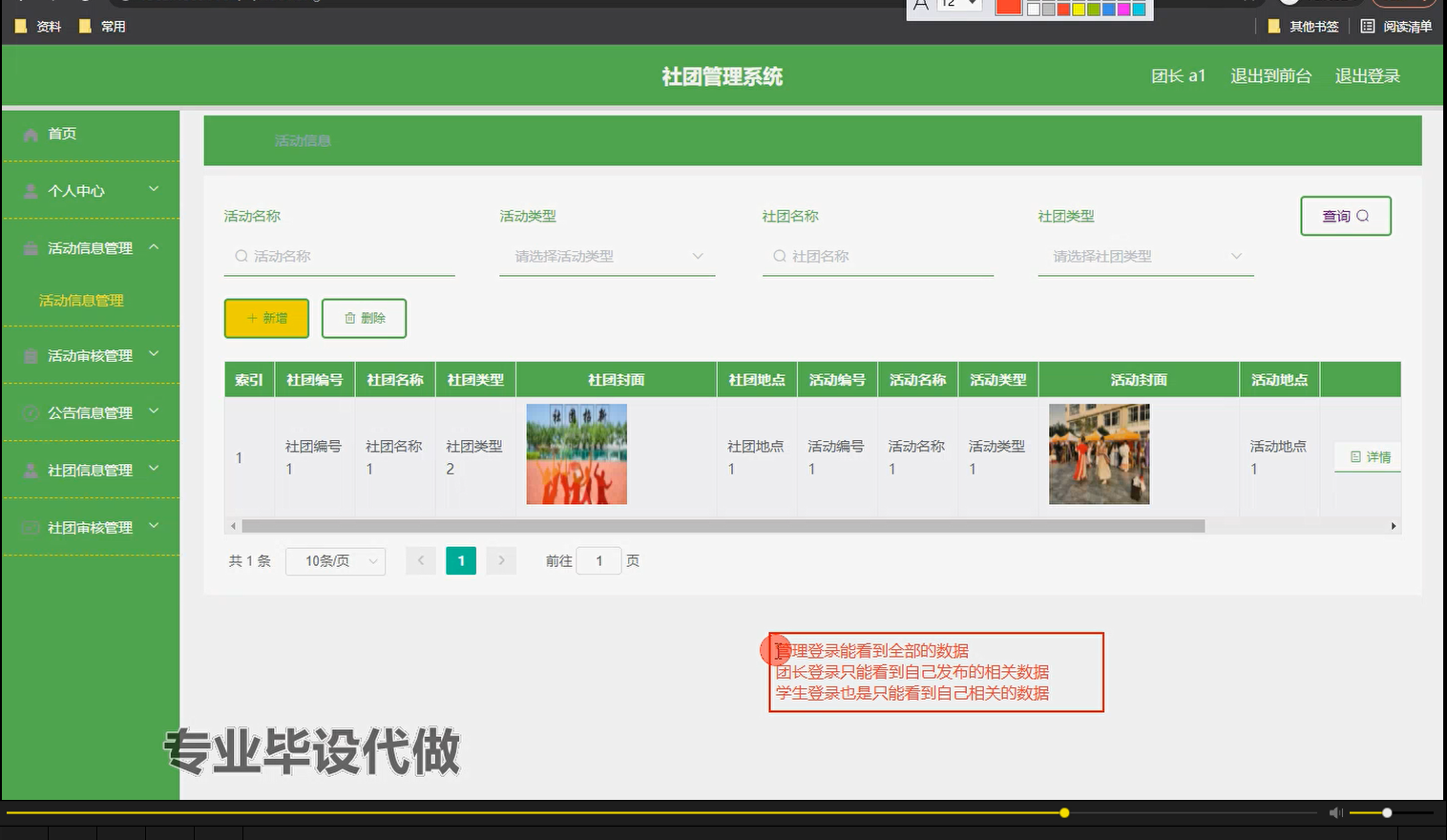Click the 详情 detail link in table row
The image size is (1447, 840).
point(1367,457)
